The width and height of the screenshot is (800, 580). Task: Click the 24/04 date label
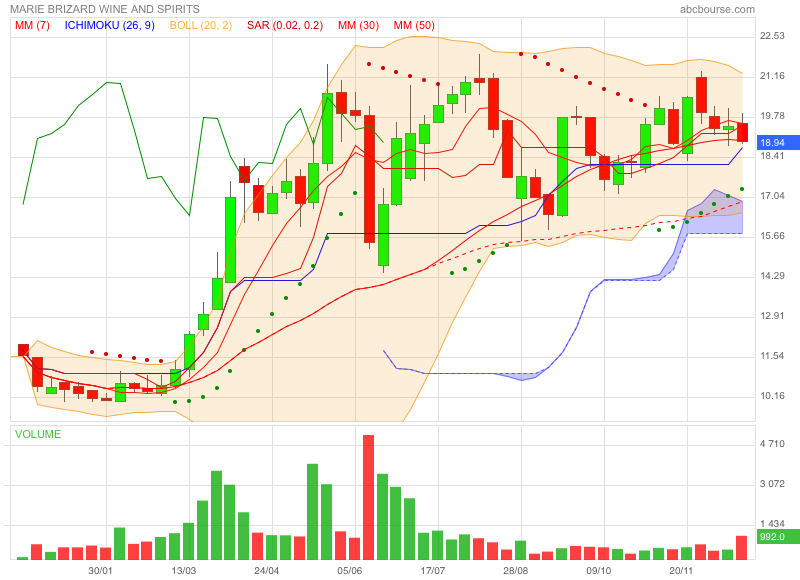[266, 570]
